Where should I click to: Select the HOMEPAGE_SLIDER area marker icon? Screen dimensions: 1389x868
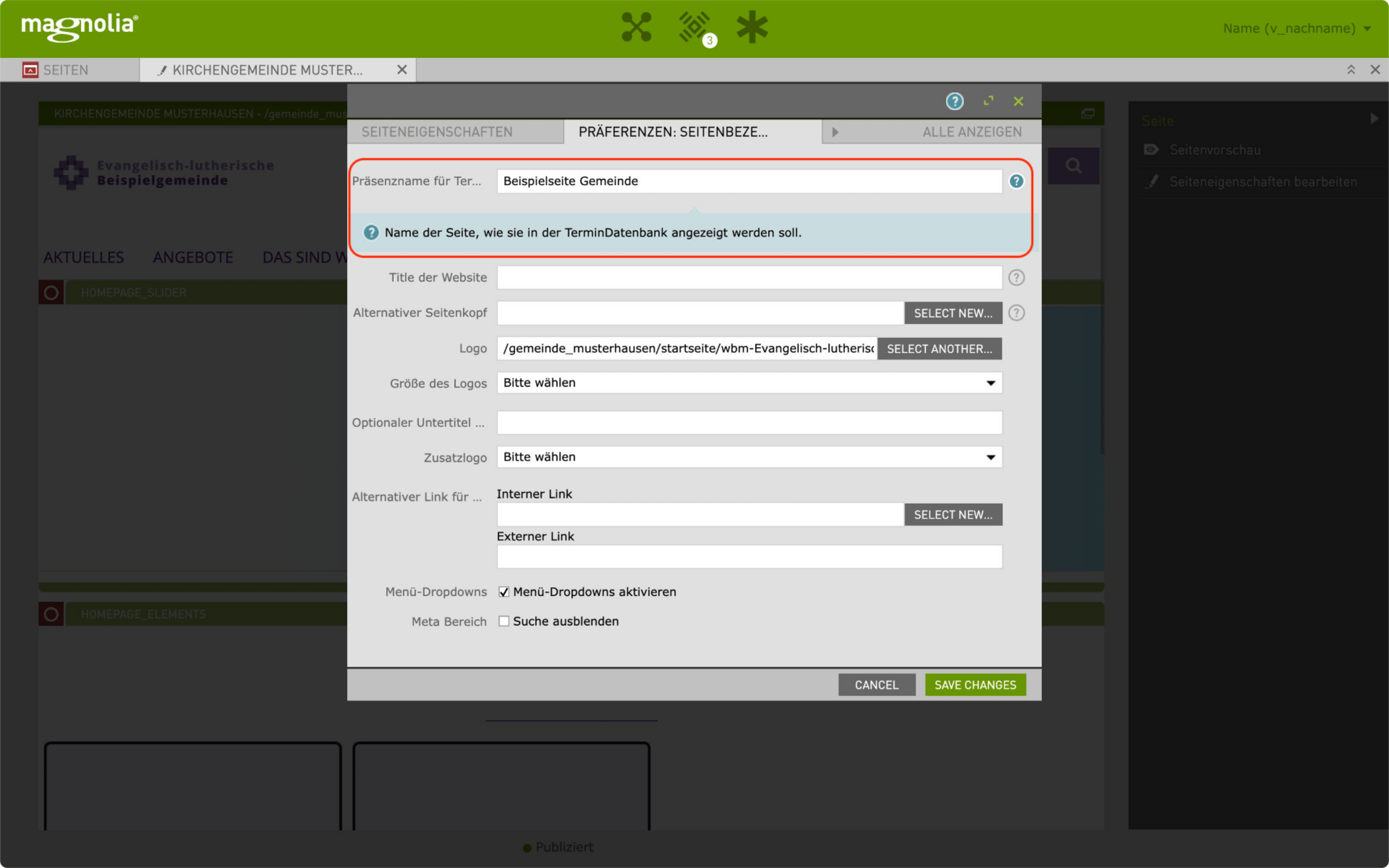pos(51,293)
